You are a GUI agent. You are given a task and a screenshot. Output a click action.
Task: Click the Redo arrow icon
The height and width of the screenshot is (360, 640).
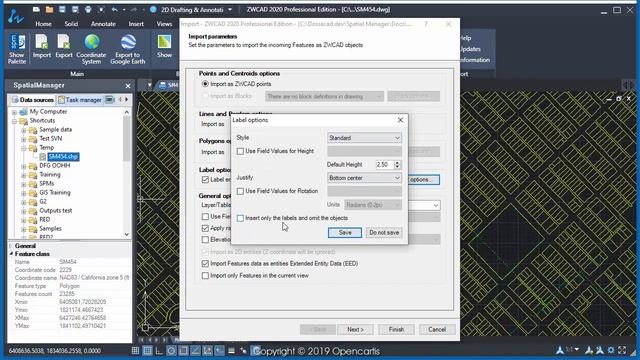tap(134, 9)
